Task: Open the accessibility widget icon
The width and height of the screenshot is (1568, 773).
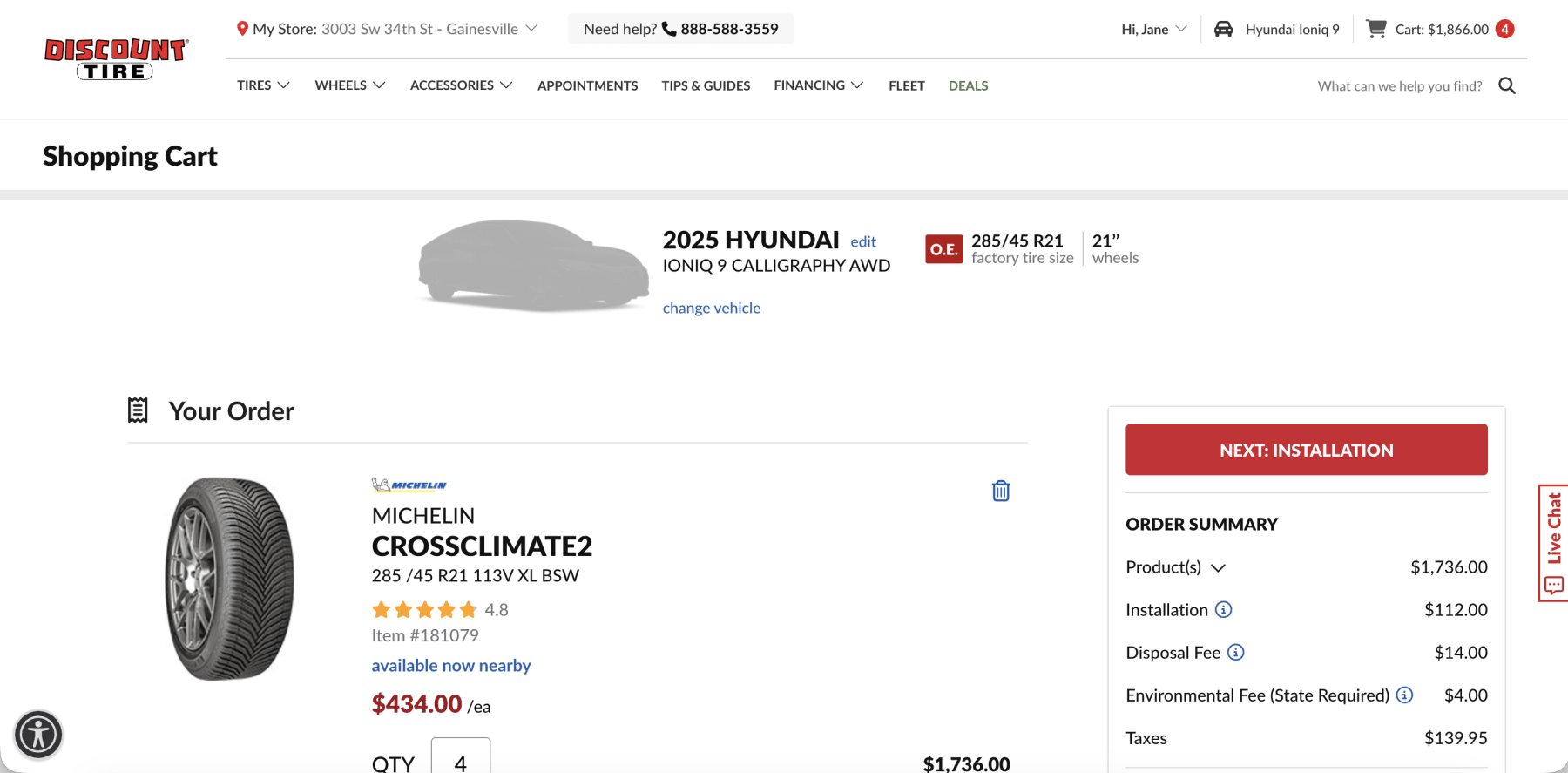Action: tap(39, 735)
